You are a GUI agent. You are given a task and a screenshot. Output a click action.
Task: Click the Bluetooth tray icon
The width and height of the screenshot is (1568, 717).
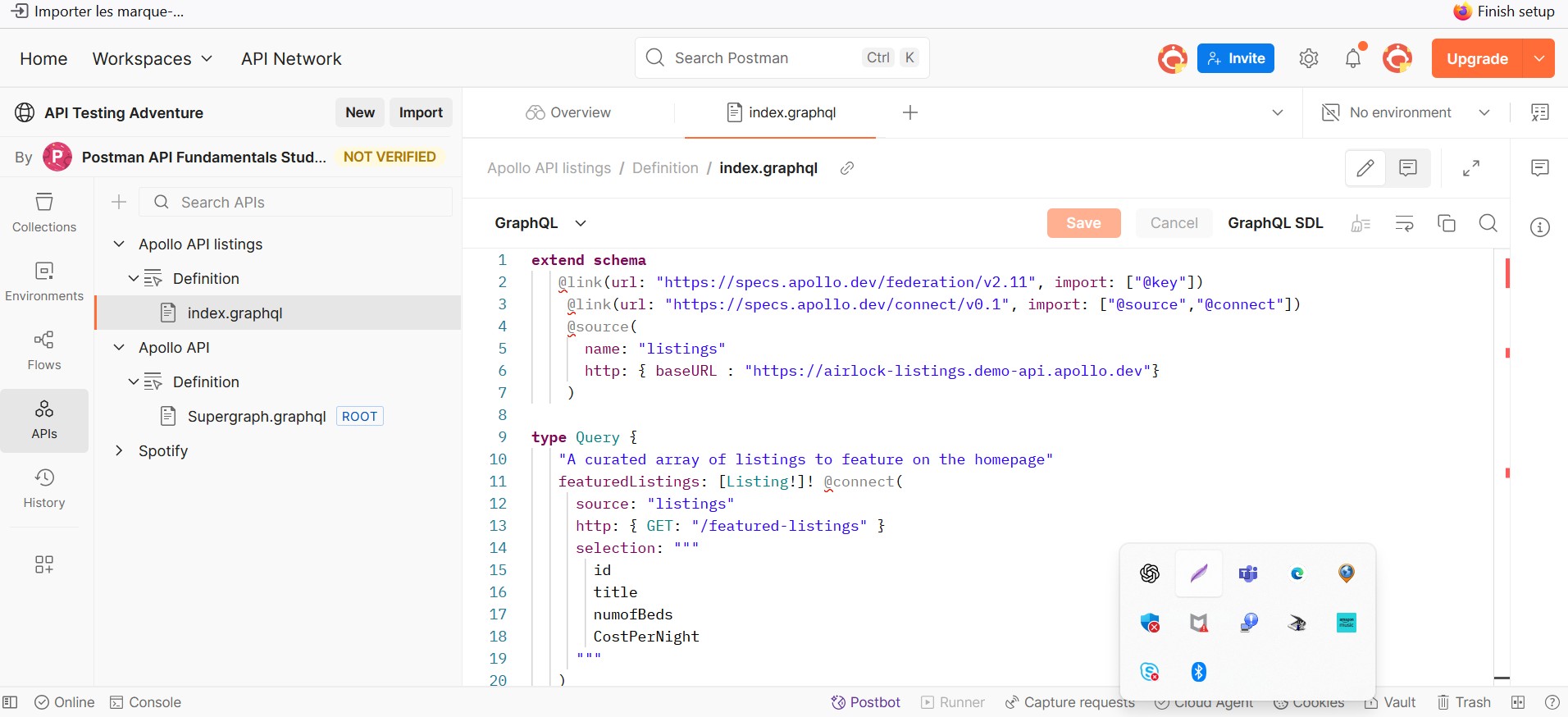[x=1199, y=672]
